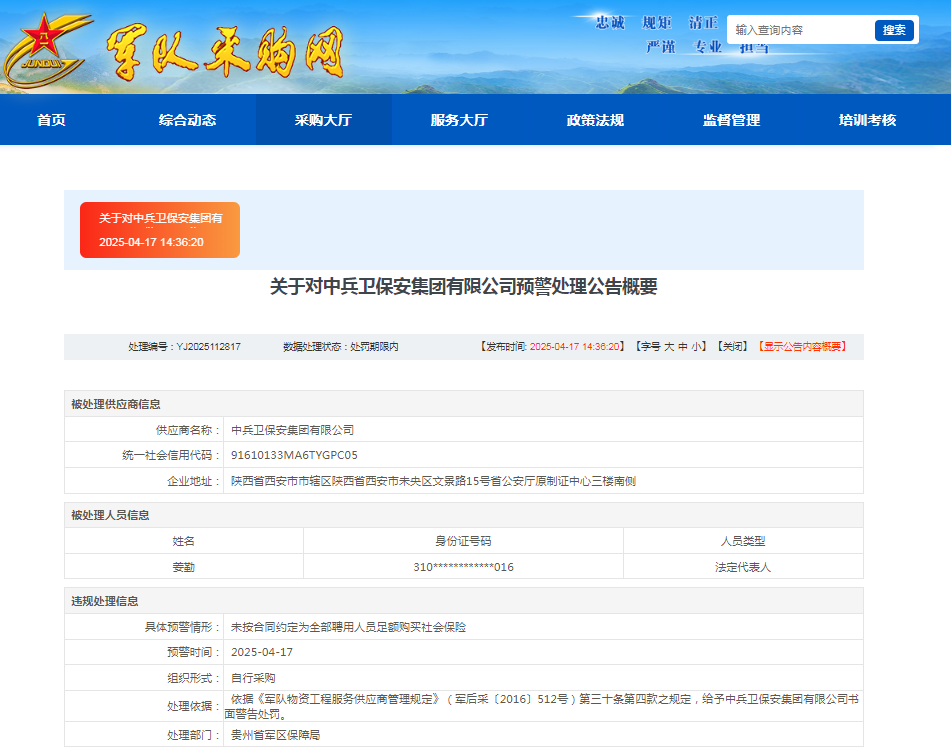Click the 法定代表人 cell

(x=743, y=567)
